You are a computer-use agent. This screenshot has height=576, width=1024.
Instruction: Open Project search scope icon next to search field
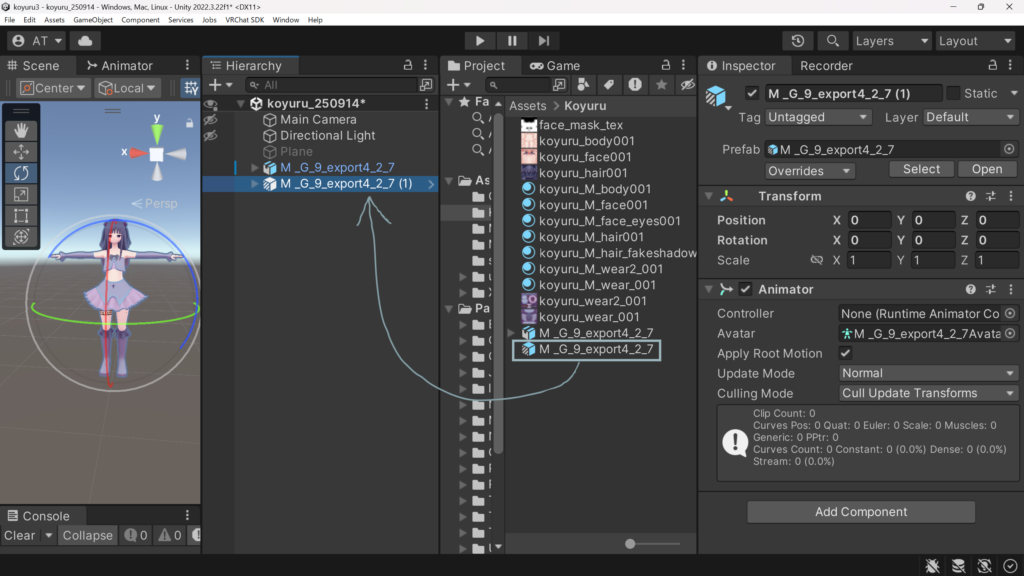559,85
